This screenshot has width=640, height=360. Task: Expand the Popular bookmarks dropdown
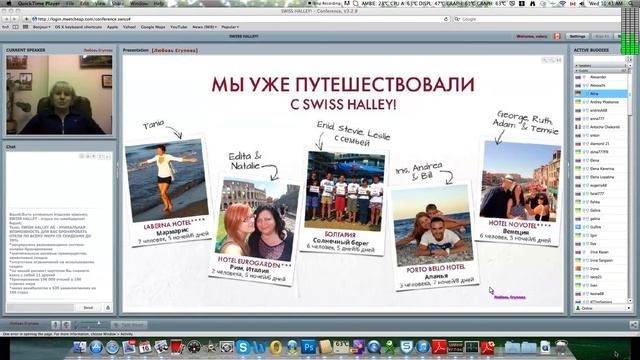[230, 27]
